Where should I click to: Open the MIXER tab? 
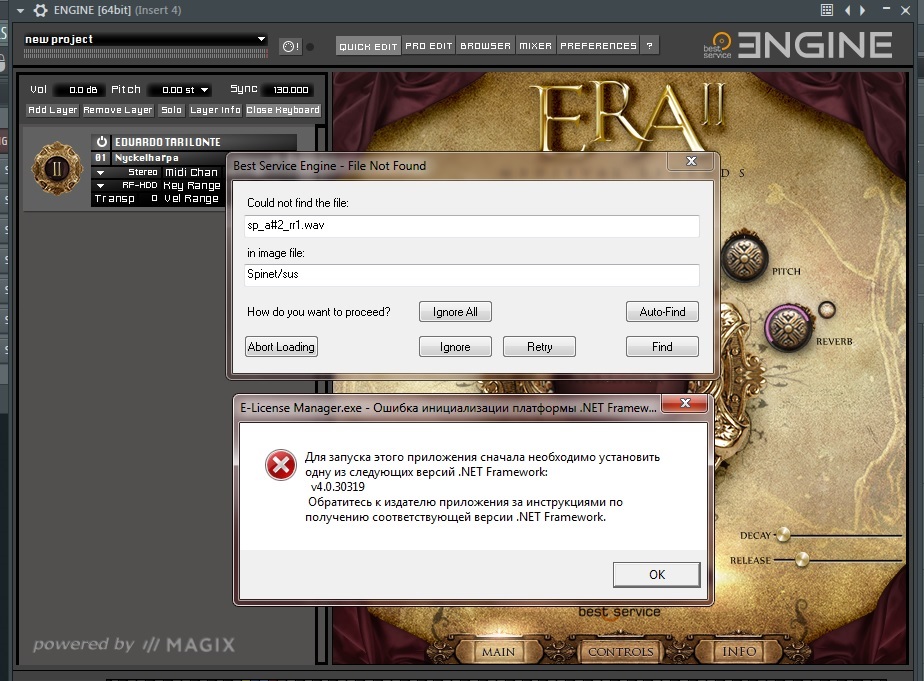coord(536,46)
